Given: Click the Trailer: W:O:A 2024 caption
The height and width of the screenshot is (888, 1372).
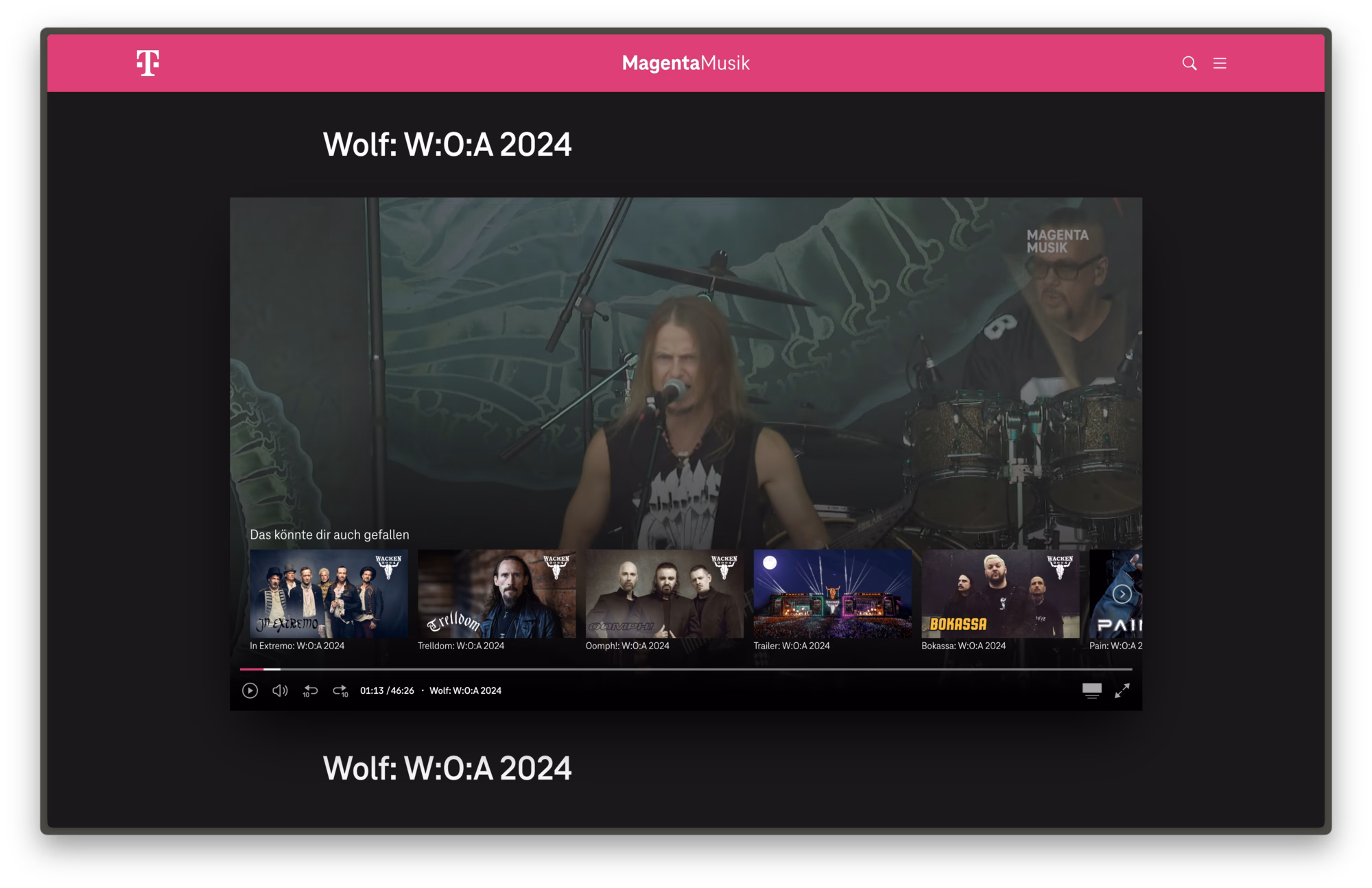Looking at the screenshot, I should pyautogui.click(x=792, y=646).
